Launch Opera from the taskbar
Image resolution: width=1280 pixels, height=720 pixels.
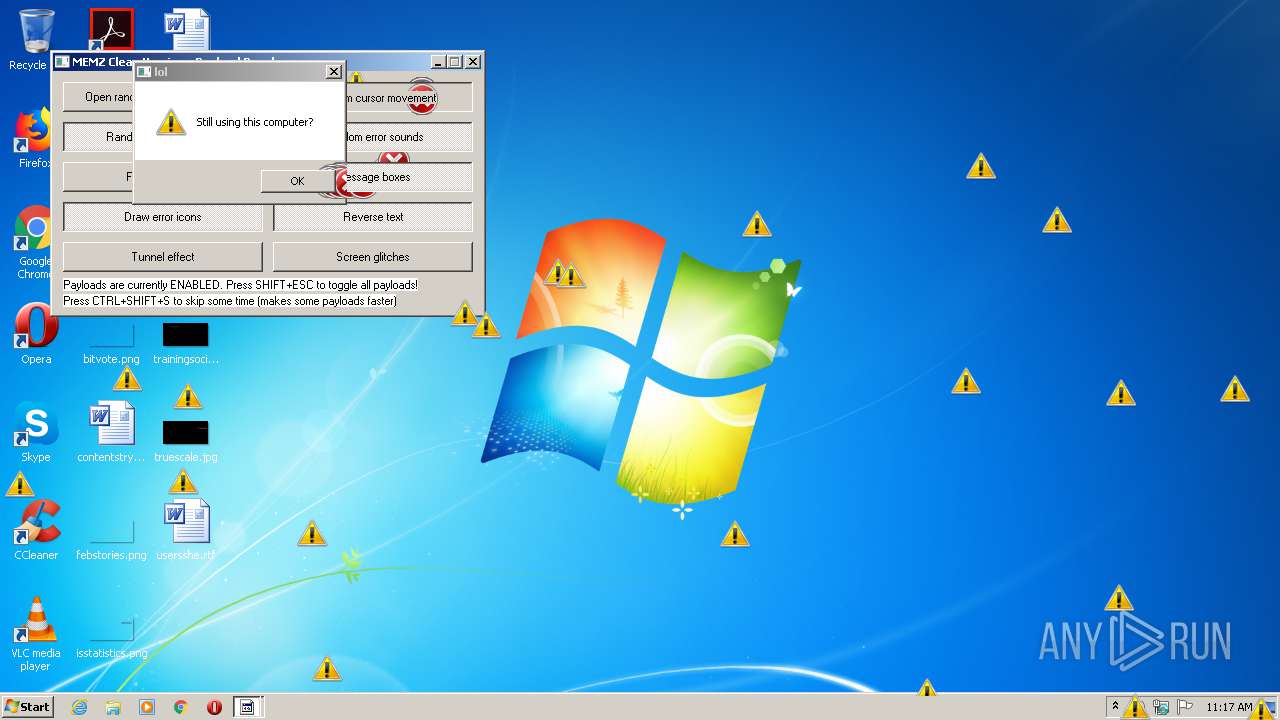point(214,707)
